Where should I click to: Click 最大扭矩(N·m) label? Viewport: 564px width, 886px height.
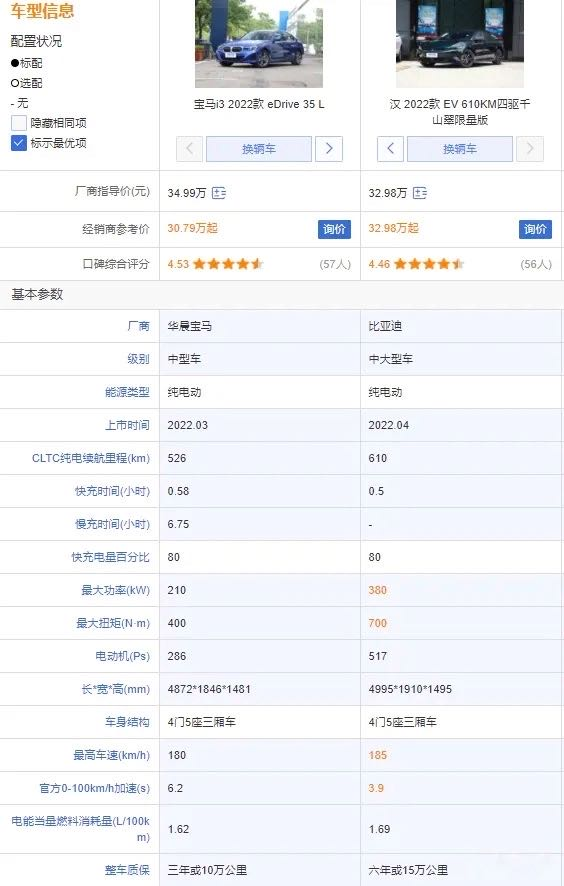[113, 623]
